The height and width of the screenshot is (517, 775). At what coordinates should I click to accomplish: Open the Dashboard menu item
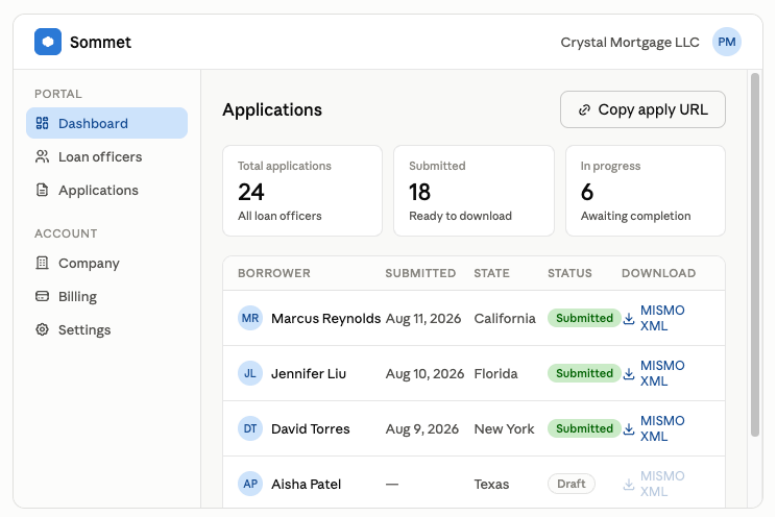click(x=107, y=123)
